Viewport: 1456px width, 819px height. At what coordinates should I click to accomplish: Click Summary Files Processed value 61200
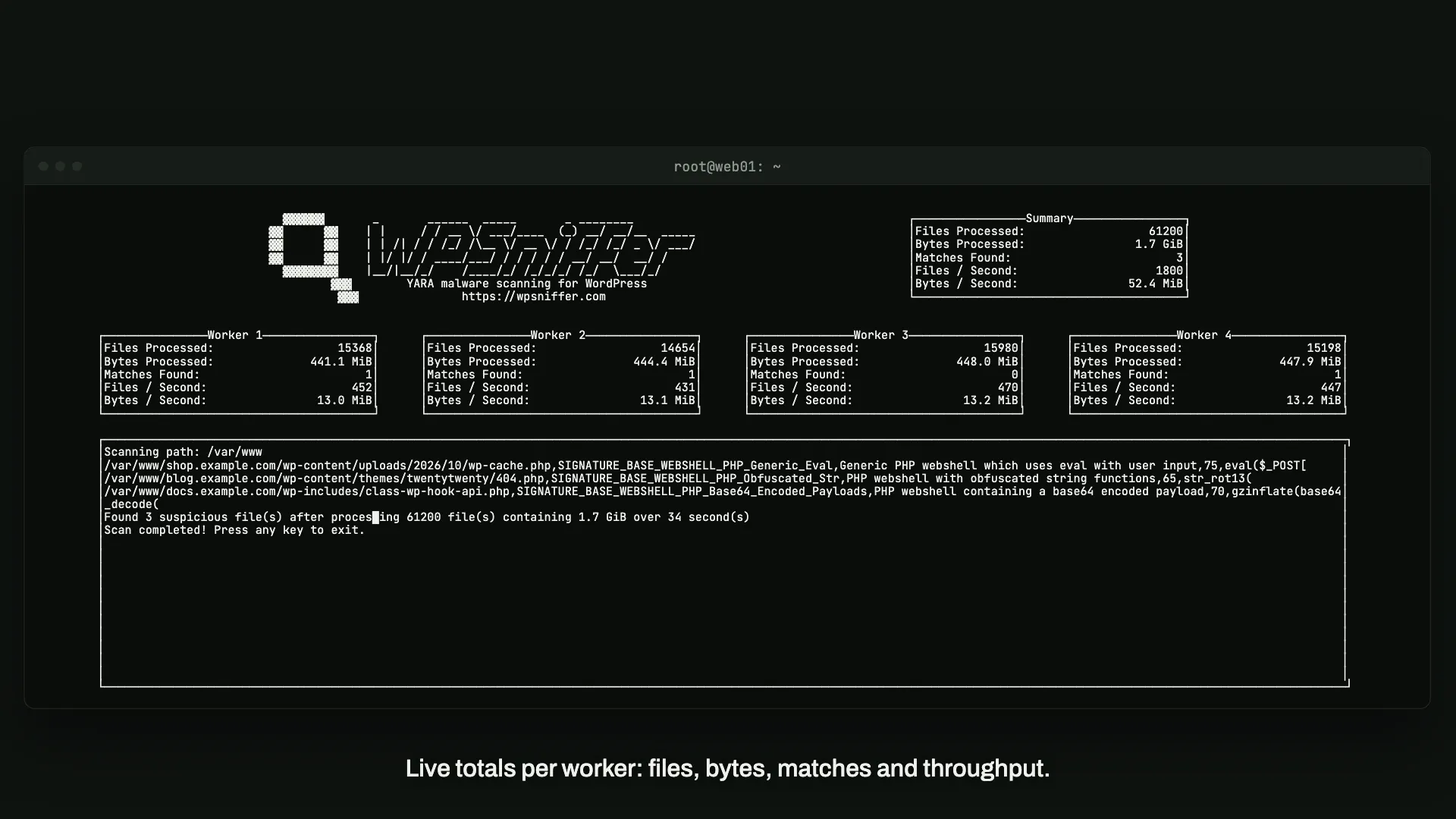1166,231
